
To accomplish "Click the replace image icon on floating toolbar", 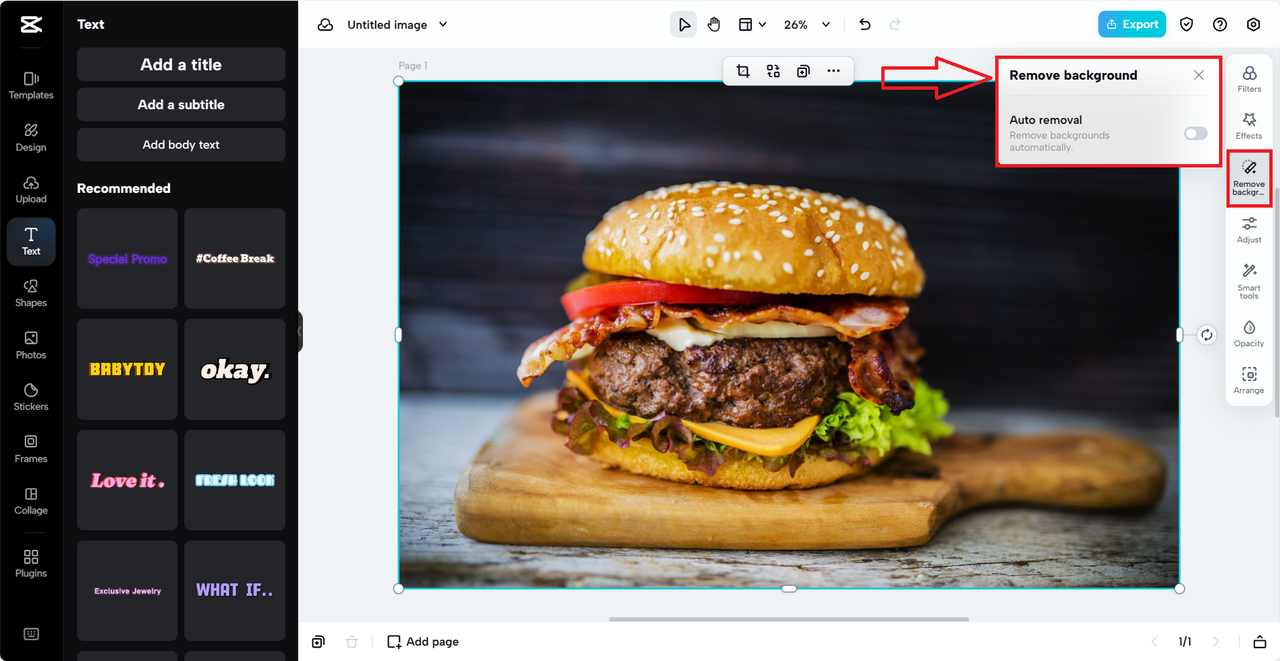I will [773, 71].
